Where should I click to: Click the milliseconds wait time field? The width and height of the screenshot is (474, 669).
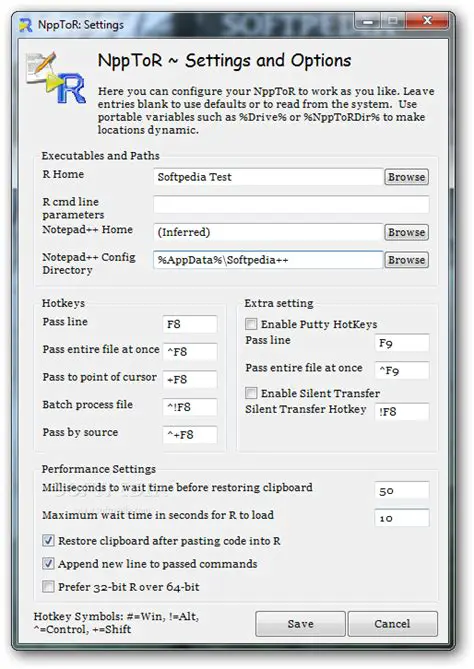(x=402, y=491)
